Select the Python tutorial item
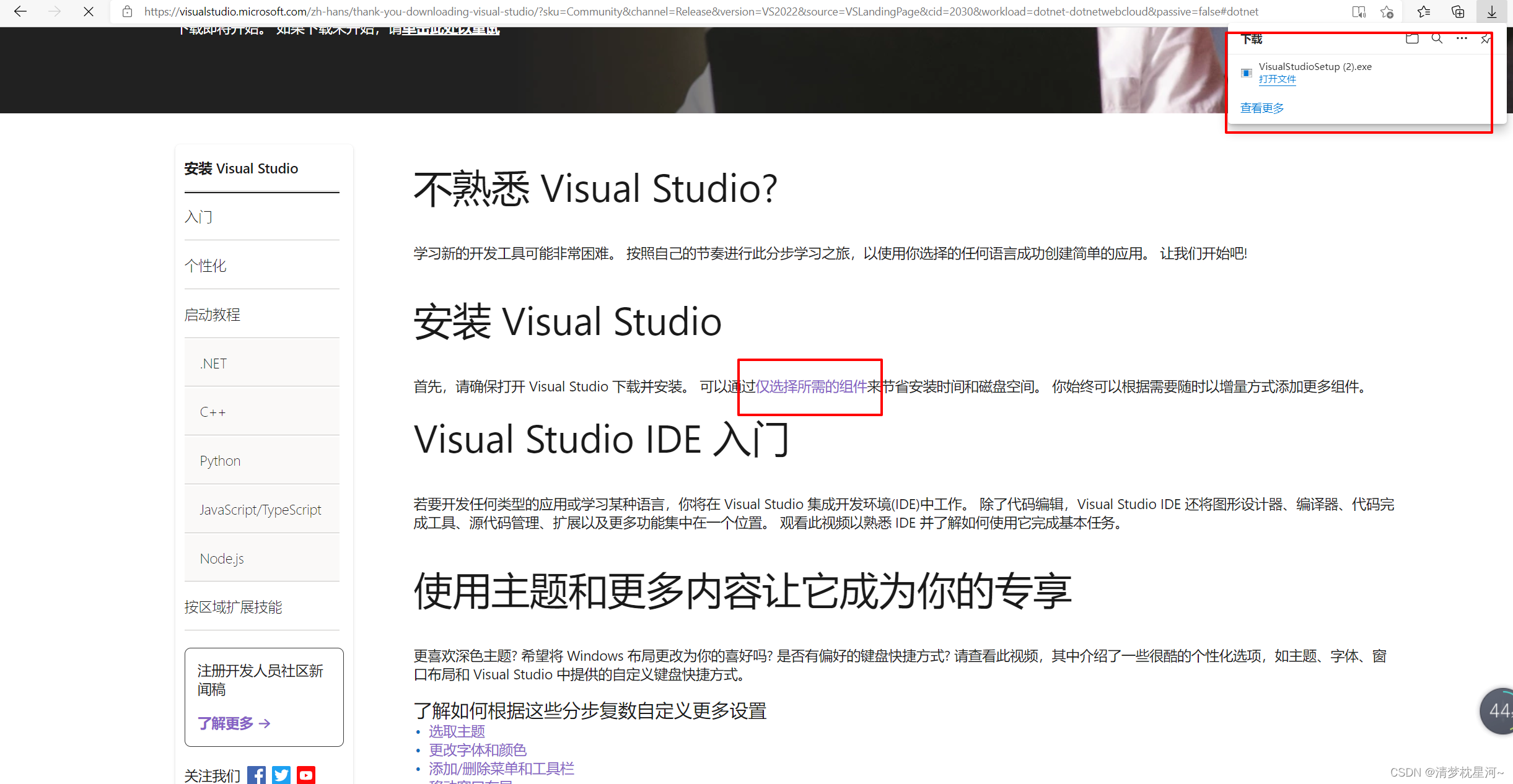The height and width of the screenshot is (784, 1513). coord(261,461)
